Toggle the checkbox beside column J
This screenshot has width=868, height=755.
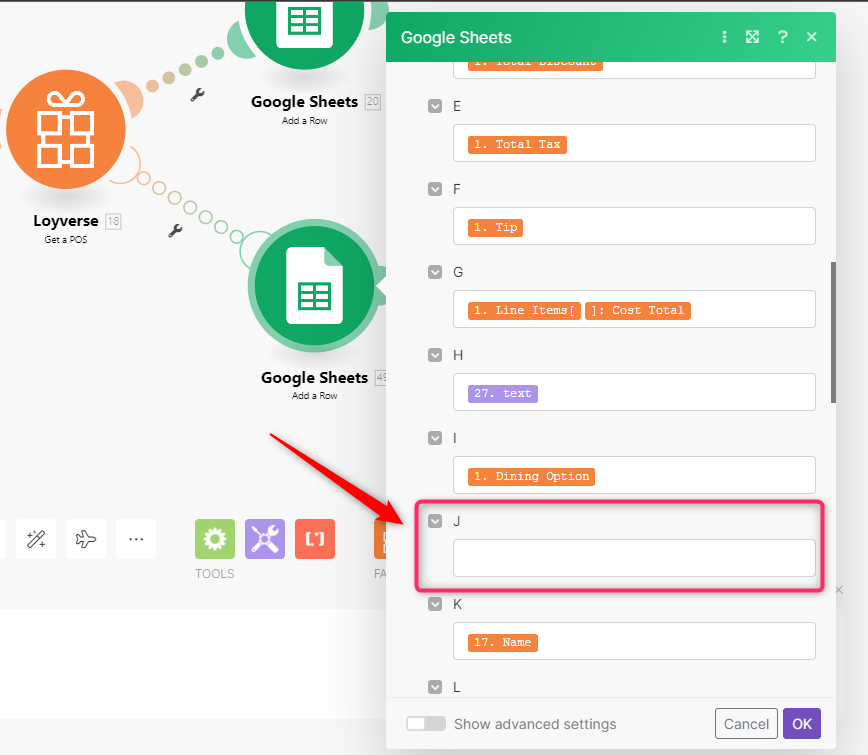point(435,521)
